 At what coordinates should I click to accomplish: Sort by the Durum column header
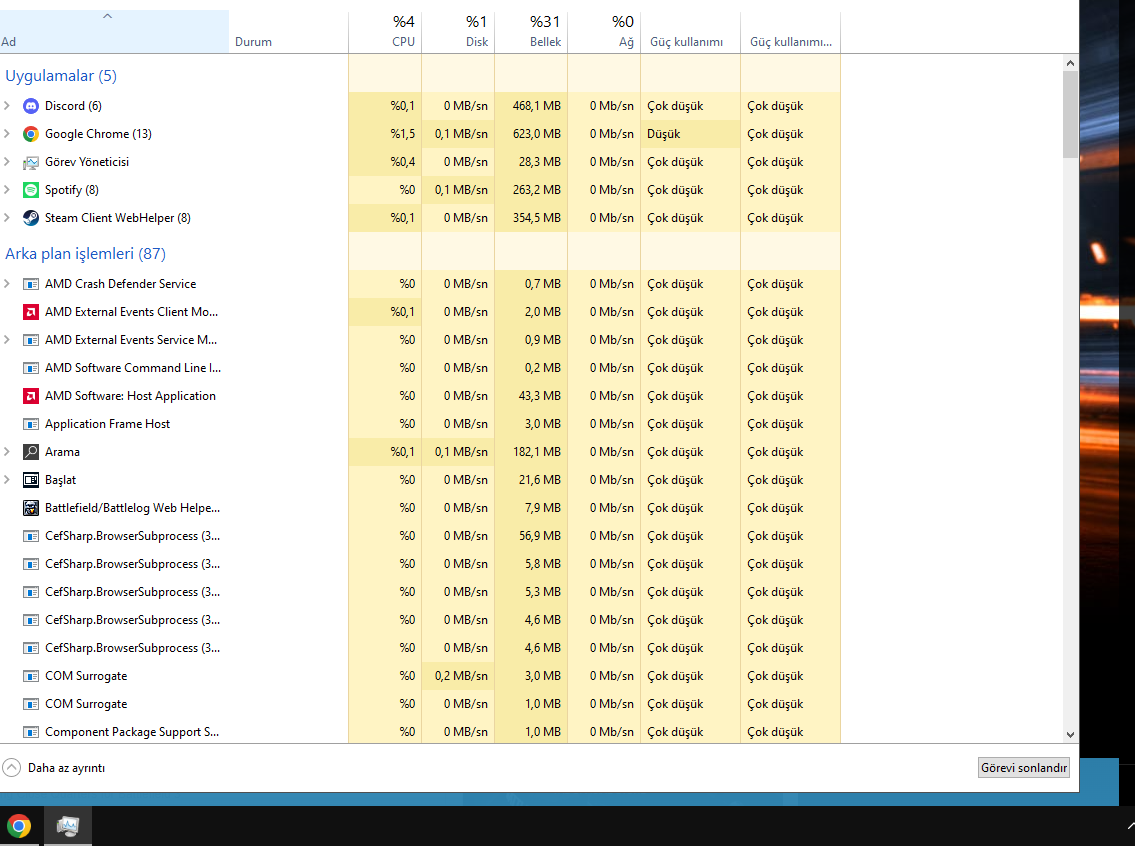(289, 32)
